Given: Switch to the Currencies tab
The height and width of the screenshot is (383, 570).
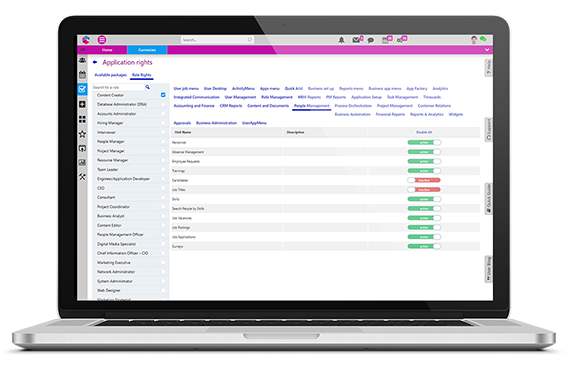Looking at the screenshot, I should (147, 50).
